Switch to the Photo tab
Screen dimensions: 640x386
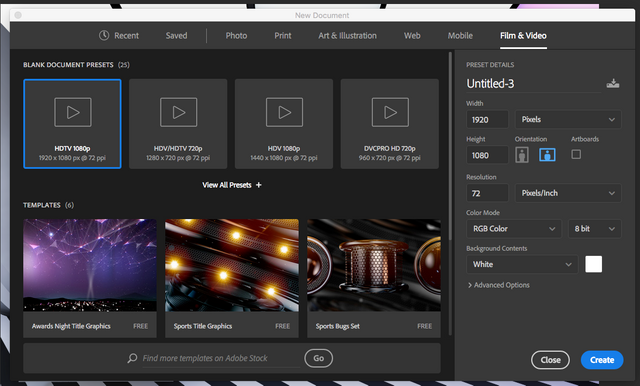pyautogui.click(x=236, y=35)
